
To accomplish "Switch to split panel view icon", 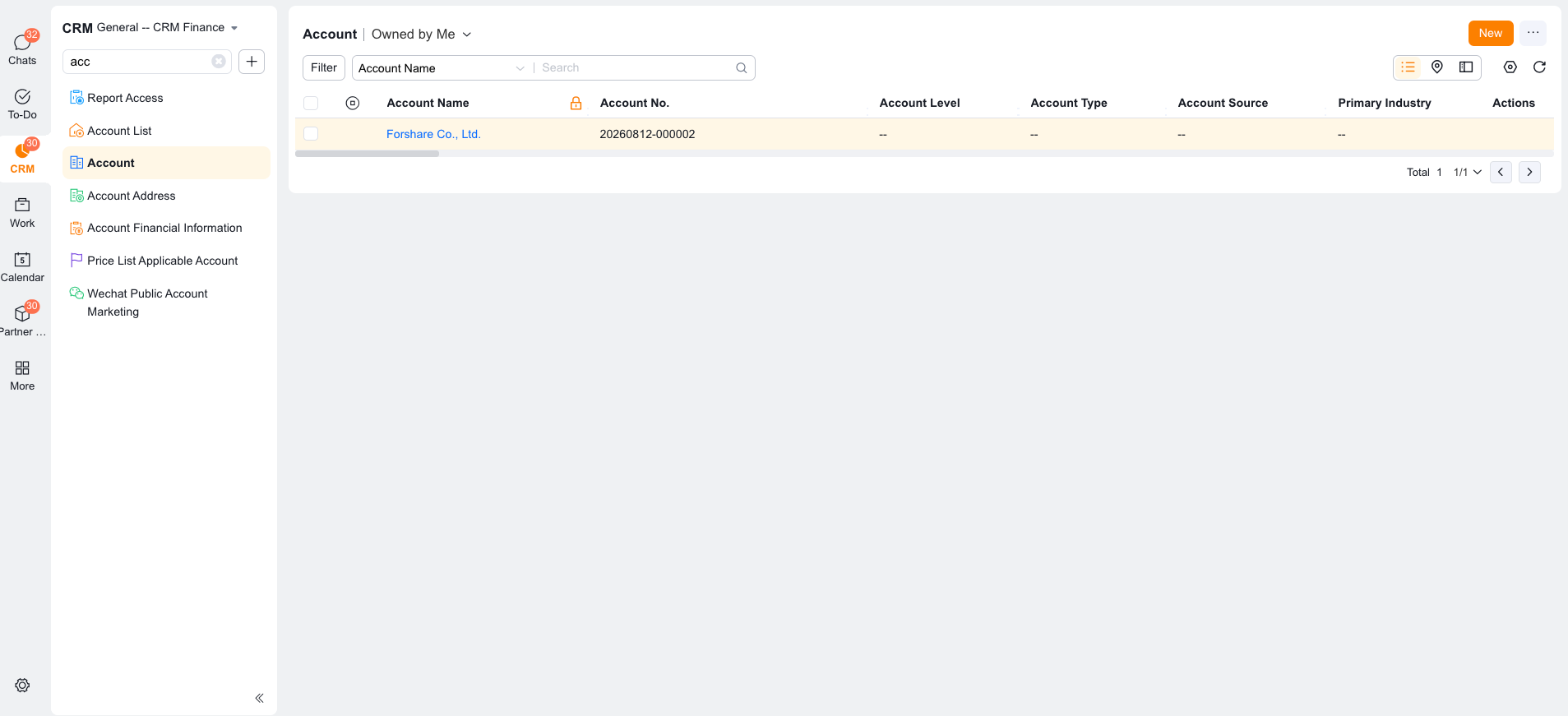I will (x=1466, y=67).
